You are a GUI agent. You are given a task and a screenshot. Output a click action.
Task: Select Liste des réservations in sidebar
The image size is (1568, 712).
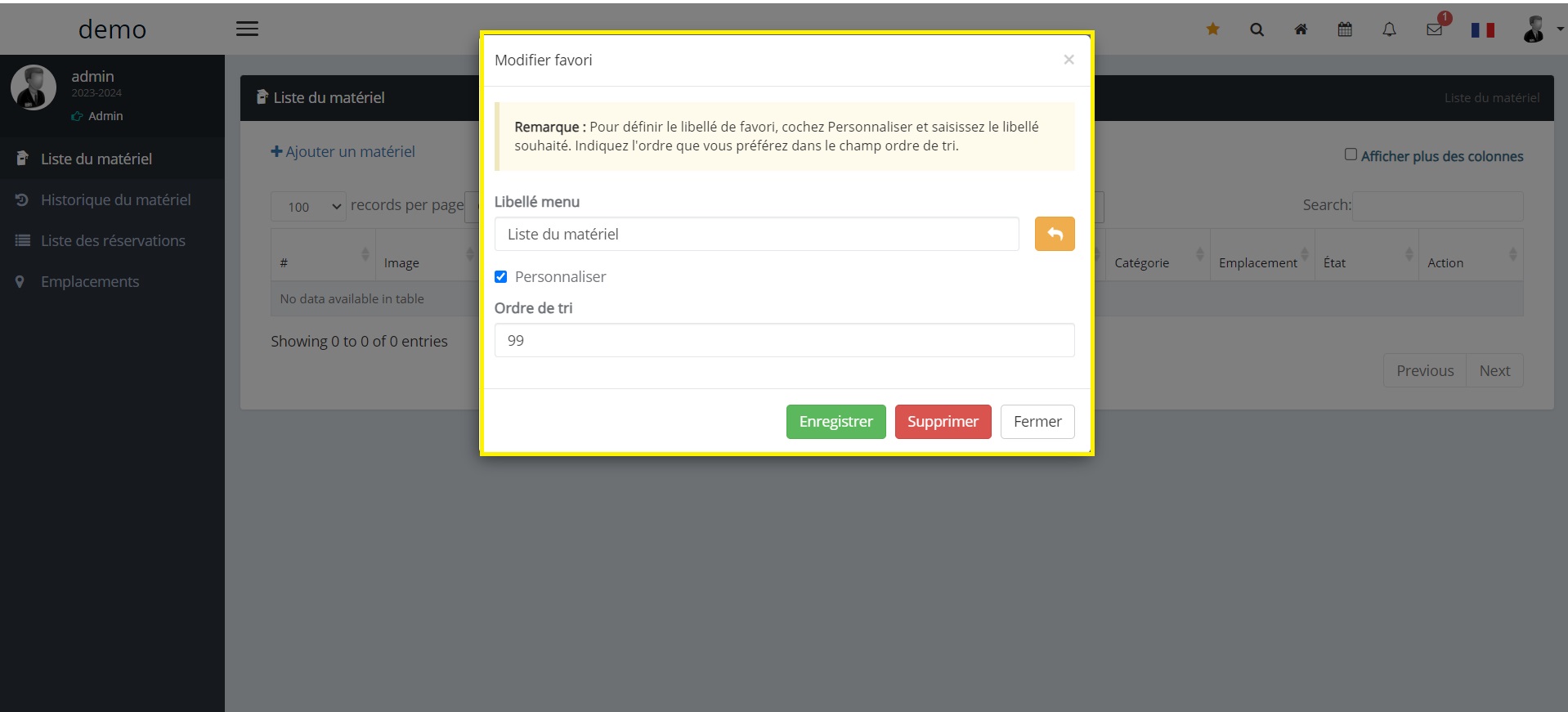pos(112,240)
